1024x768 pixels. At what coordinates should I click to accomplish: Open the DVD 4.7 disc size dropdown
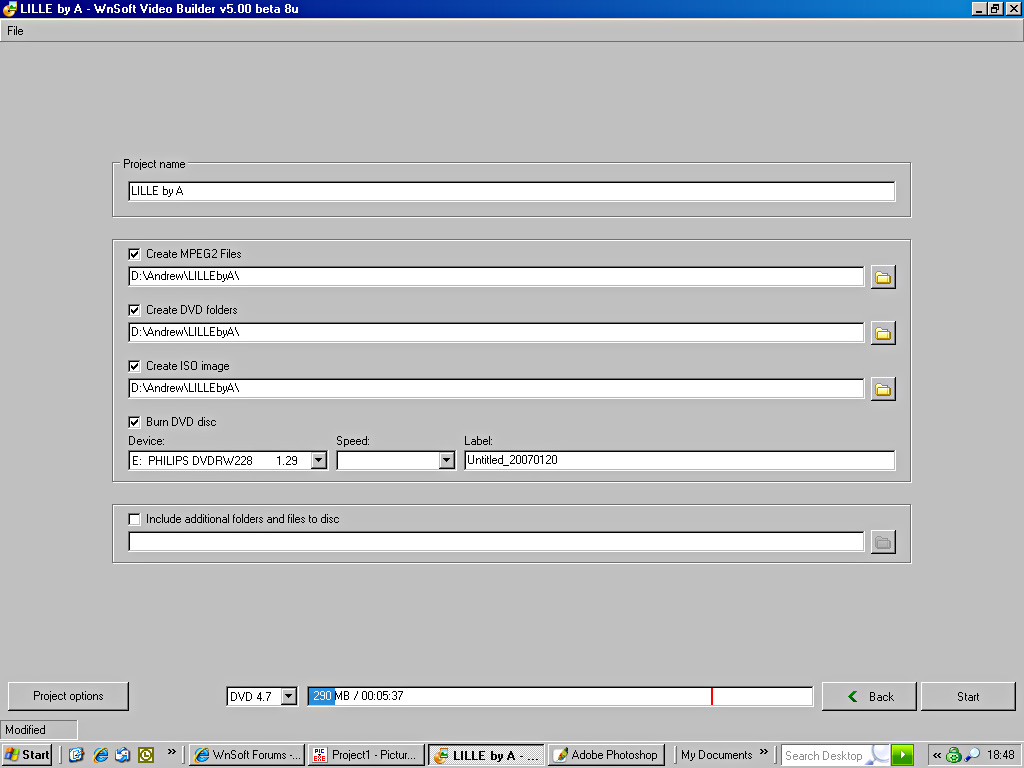click(x=289, y=697)
